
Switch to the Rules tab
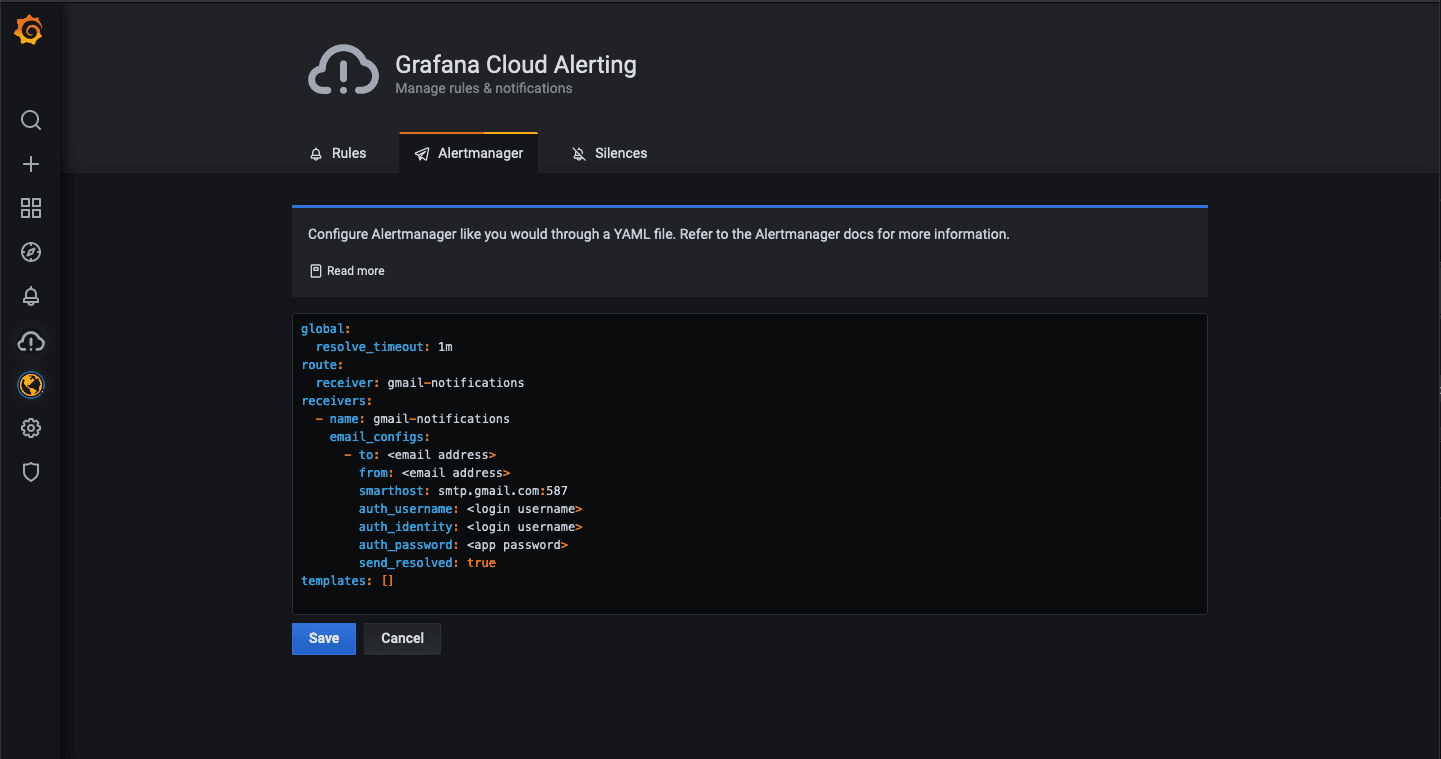338,154
